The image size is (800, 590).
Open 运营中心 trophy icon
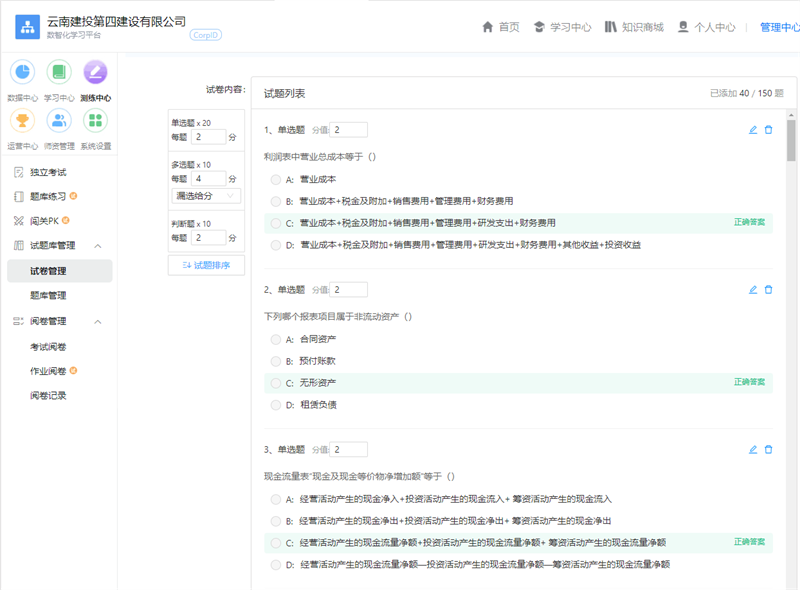coord(22,121)
